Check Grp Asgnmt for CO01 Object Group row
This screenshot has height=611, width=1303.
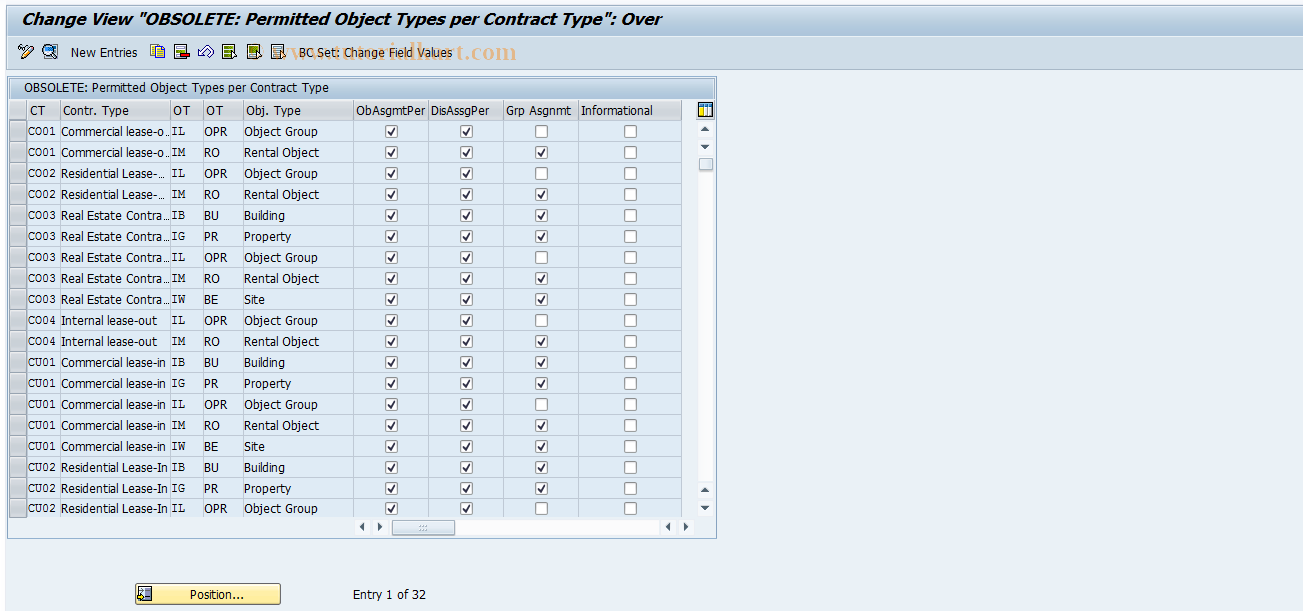click(x=541, y=132)
